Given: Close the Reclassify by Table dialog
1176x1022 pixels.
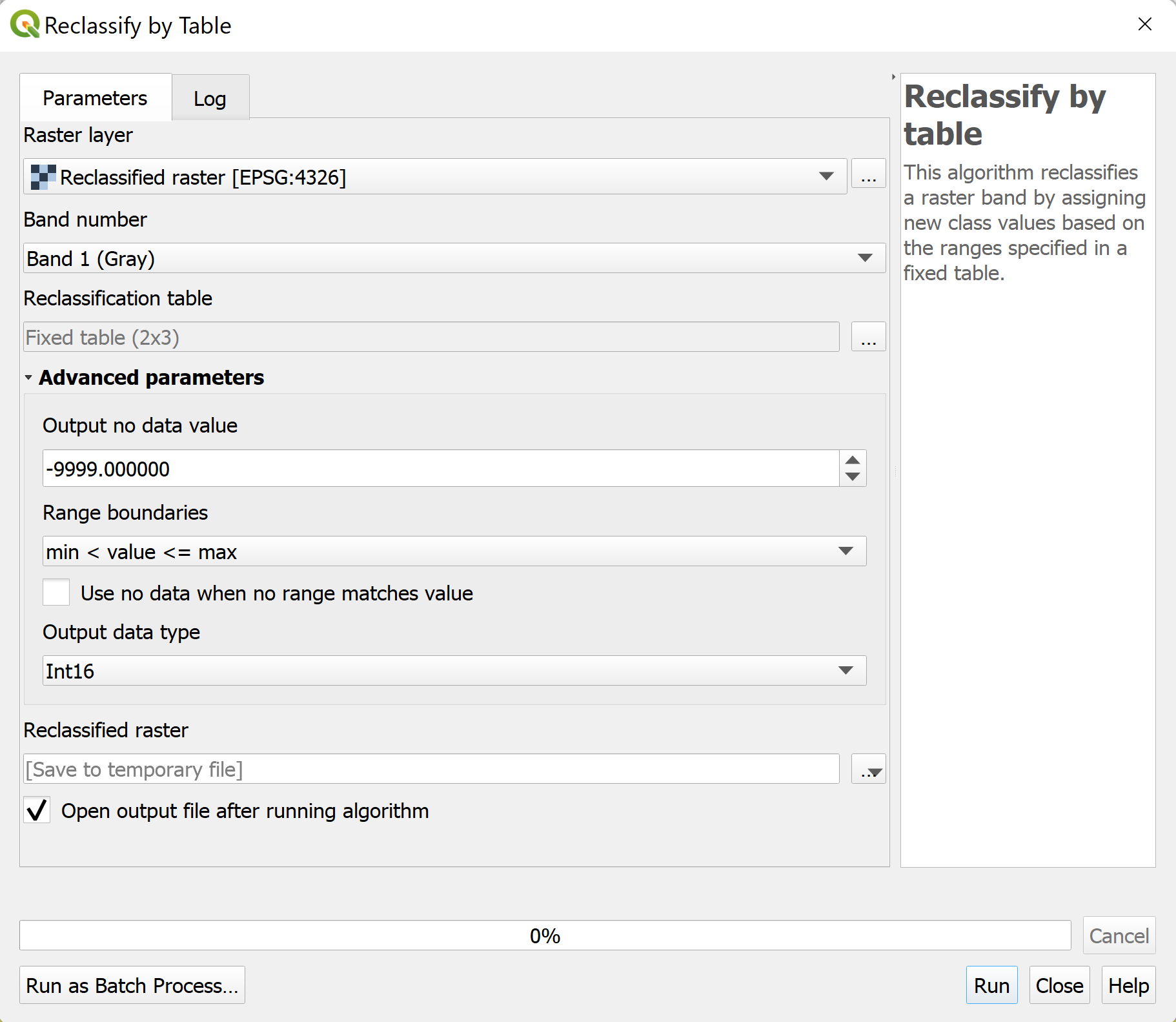Looking at the screenshot, I should pyautogui.click(x=1144, y=25).
